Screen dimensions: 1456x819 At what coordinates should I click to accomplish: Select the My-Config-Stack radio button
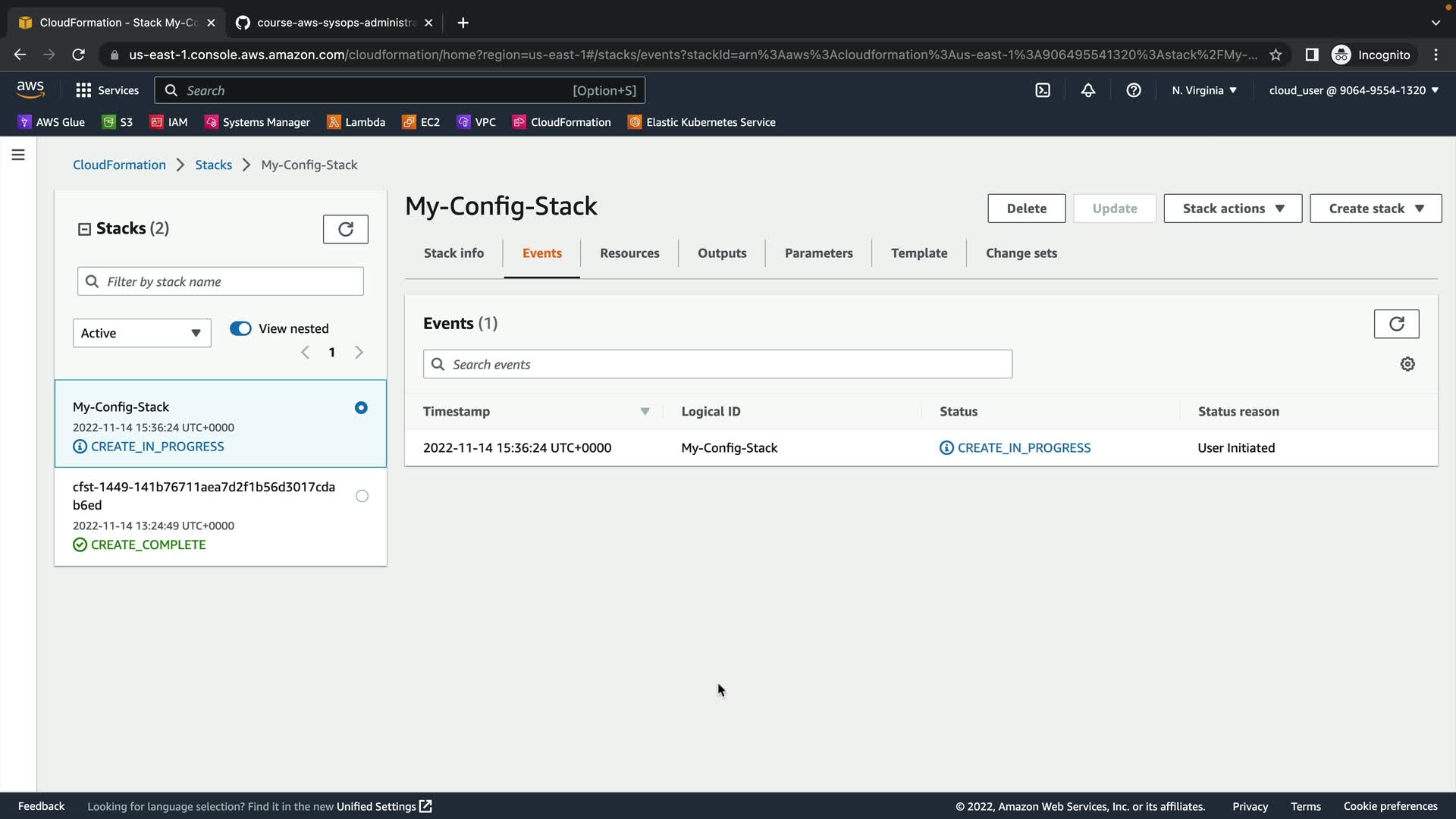pos(361,408)
